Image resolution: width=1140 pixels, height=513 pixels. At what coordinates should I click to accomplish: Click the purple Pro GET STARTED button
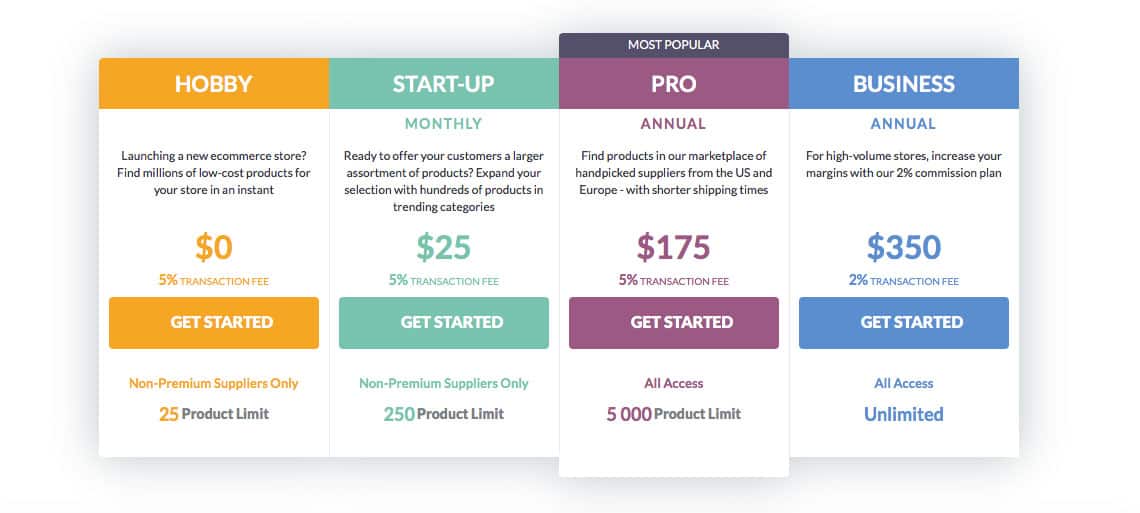pos(674,323)
